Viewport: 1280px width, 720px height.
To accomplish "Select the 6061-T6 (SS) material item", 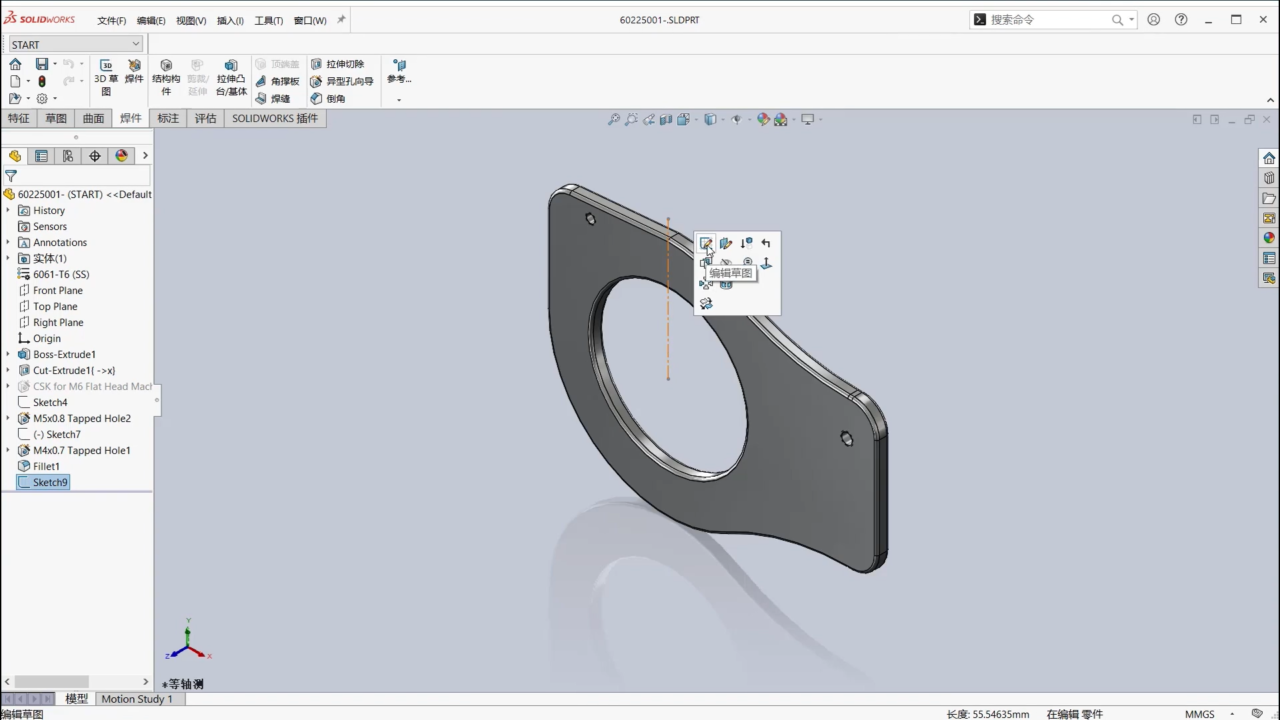I will [53, 275].
